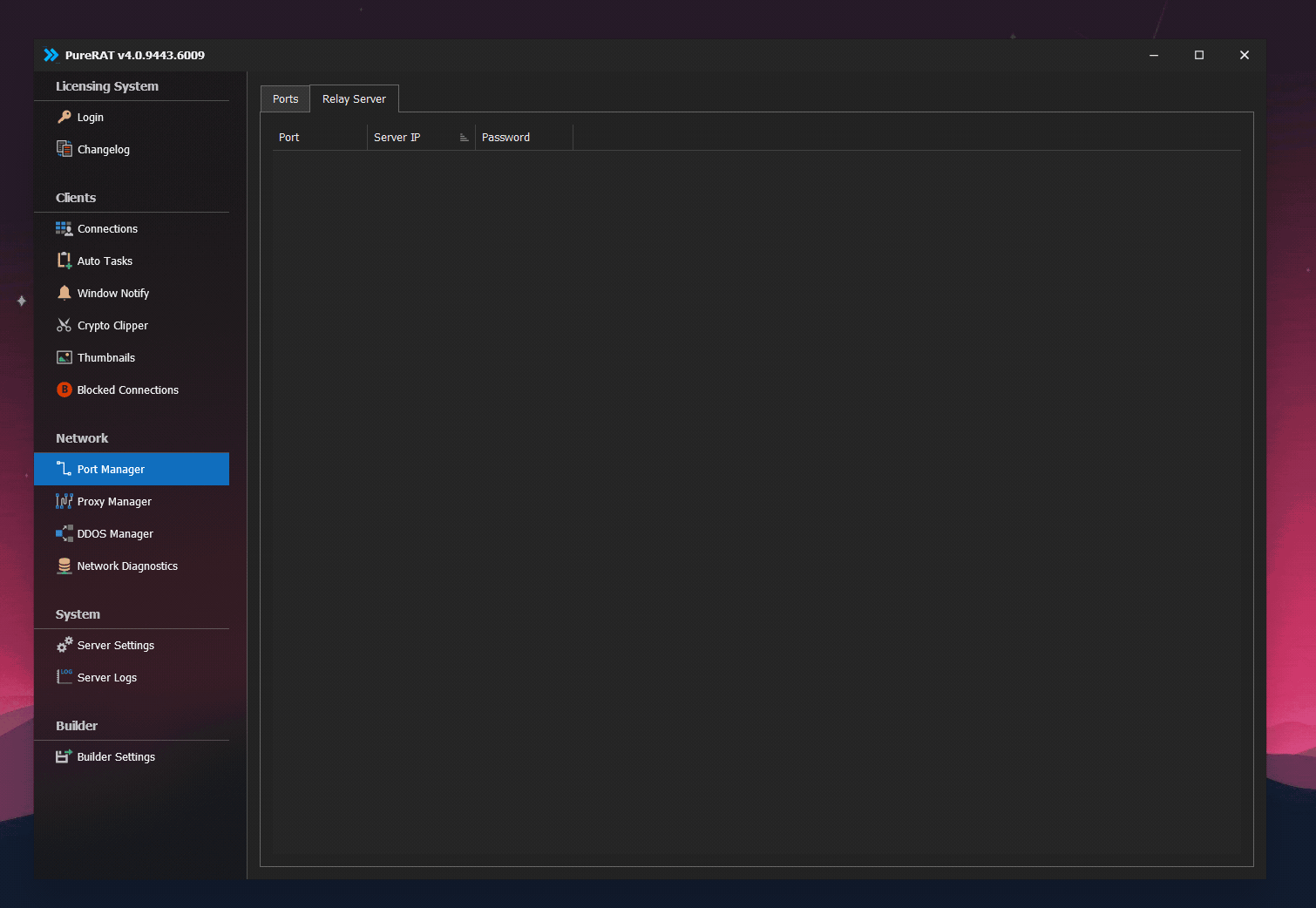Click the Window Notify bell icon

coord(64,293)
